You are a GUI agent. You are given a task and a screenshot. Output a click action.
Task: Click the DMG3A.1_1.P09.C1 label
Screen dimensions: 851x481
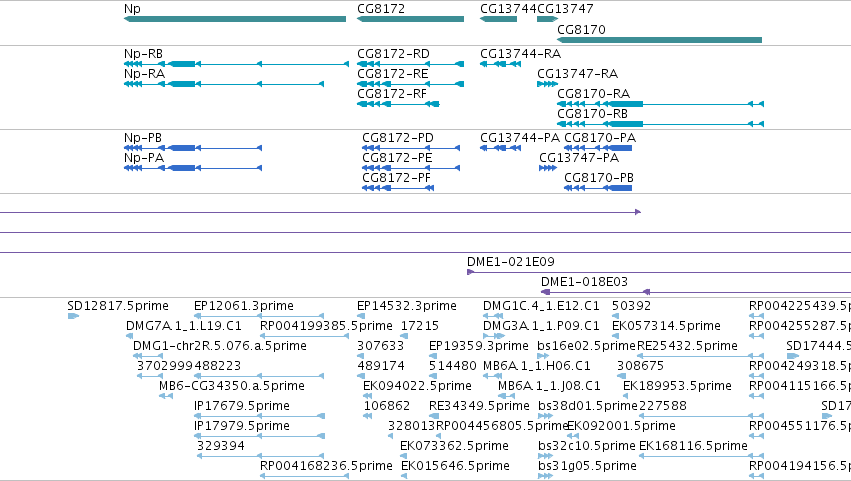pos(541,326)
